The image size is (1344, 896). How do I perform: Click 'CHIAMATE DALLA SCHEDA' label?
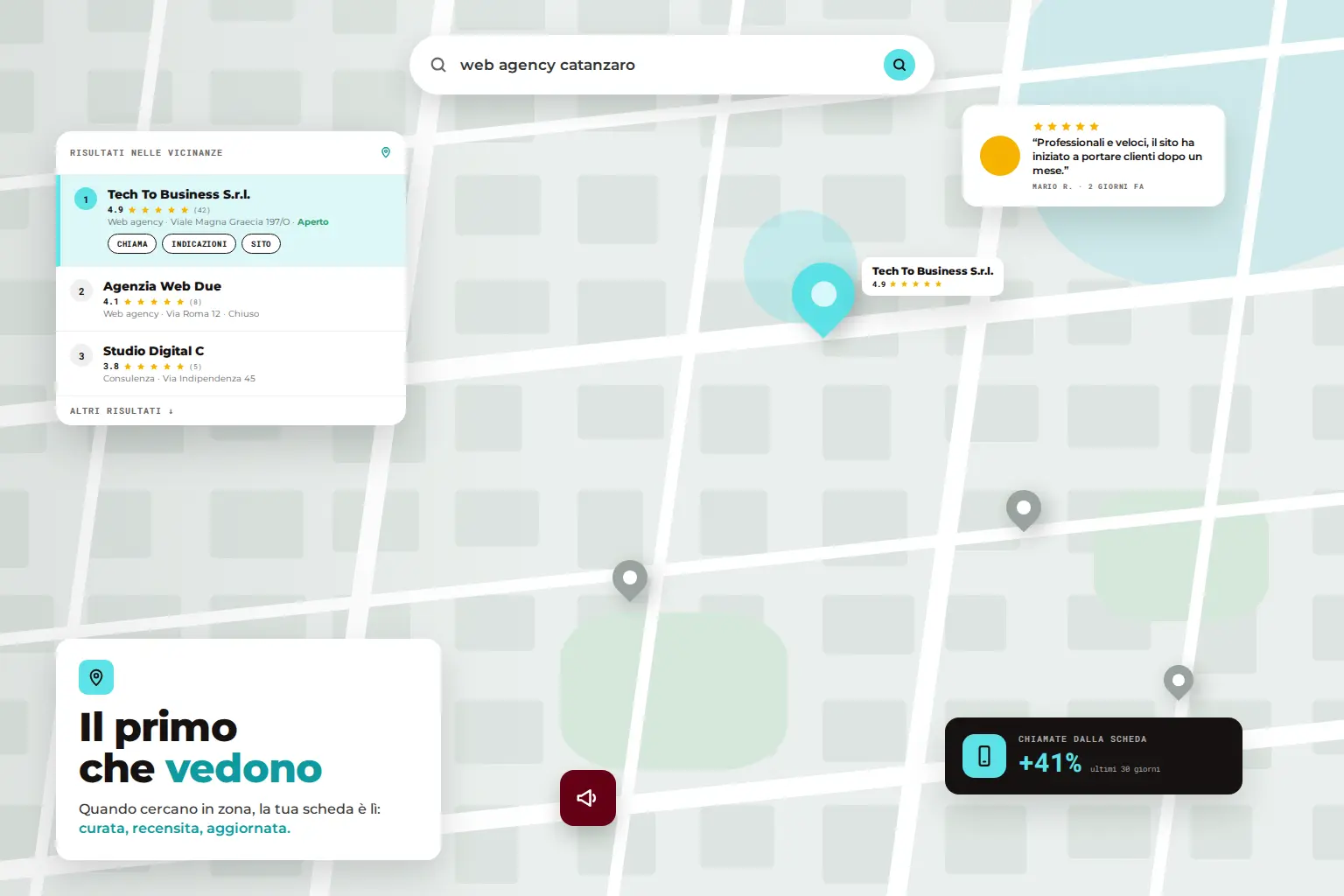click(1082, 739)
